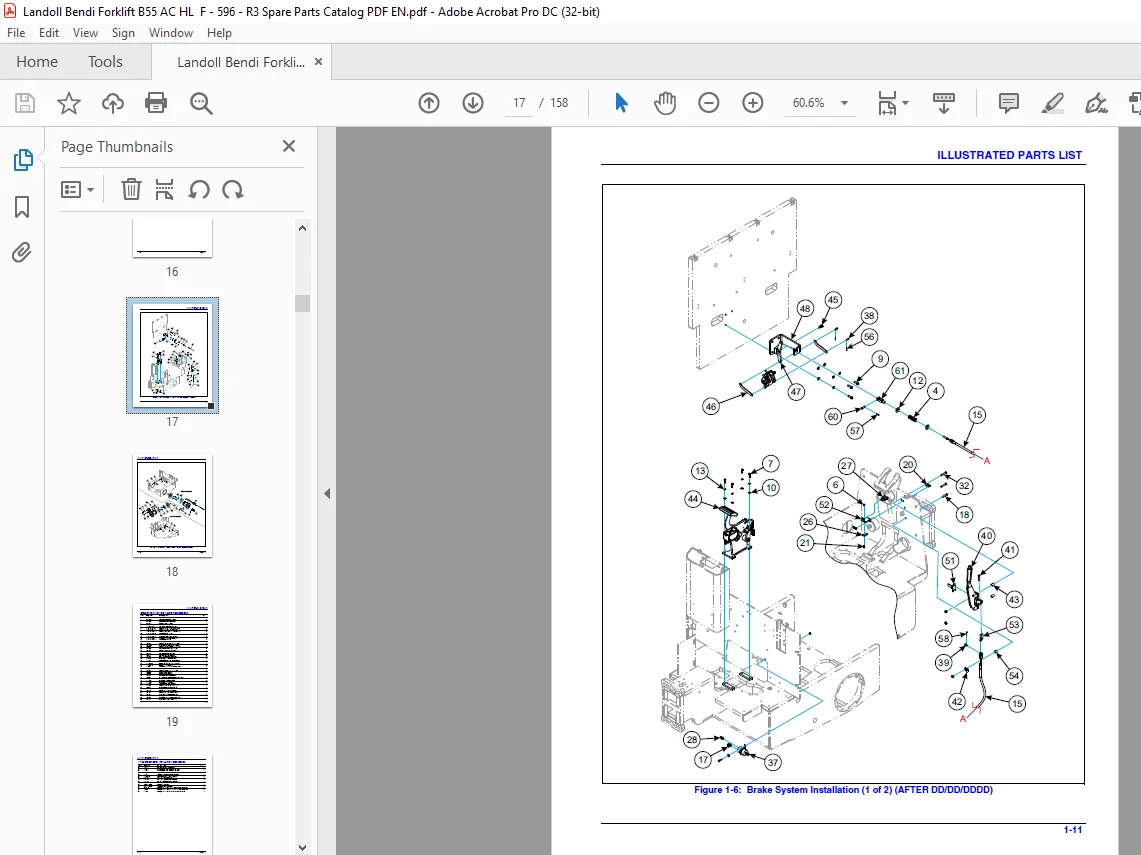Image resolution: width=1141 pixels, height=855 pixels.
Task: Switch to the Home tab
Action: pos(37,62)
